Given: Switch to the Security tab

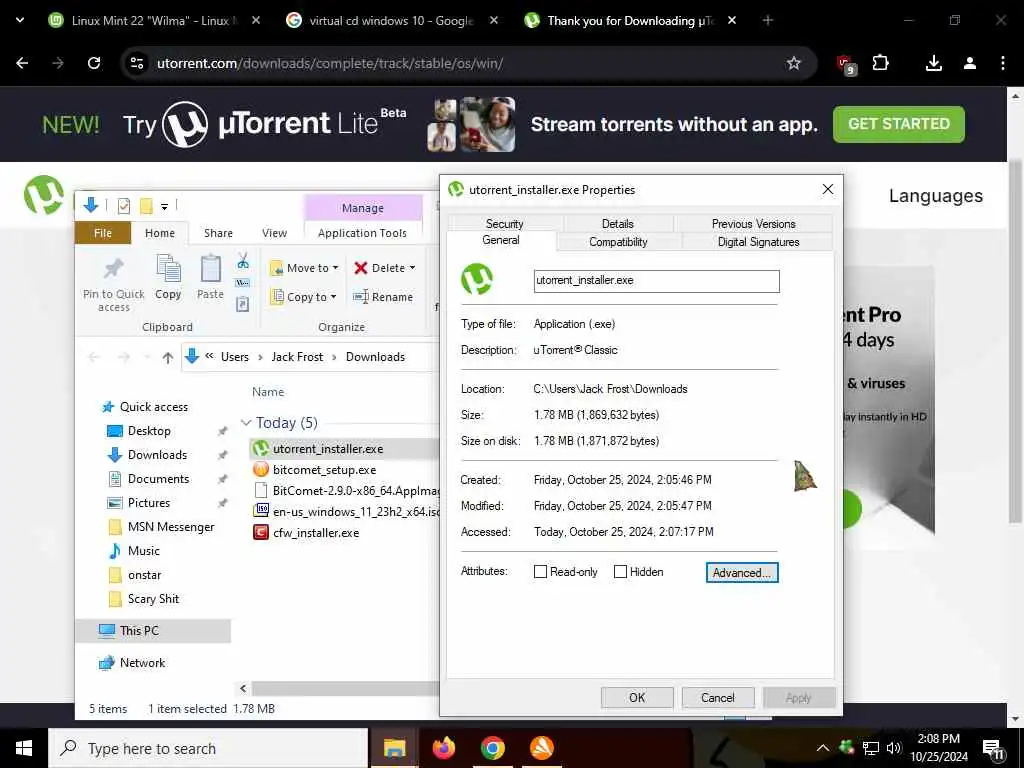Looking at the screenshot, I should click(x=504, y=223).
